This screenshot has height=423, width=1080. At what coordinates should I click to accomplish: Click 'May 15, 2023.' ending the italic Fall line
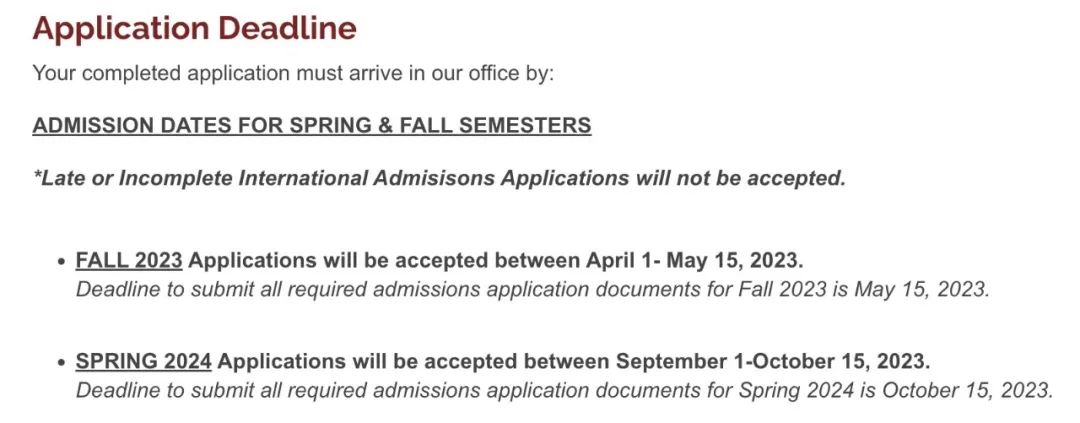pyautogui.click(x=922, y=289)
